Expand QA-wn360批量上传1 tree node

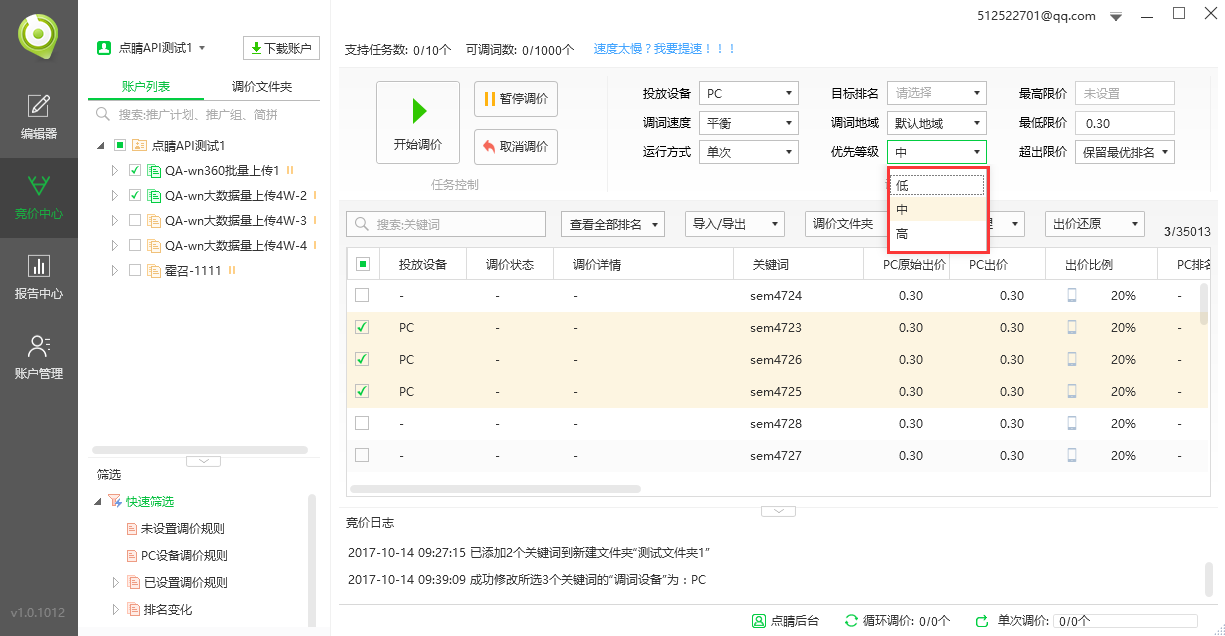[x=115, y=170]
